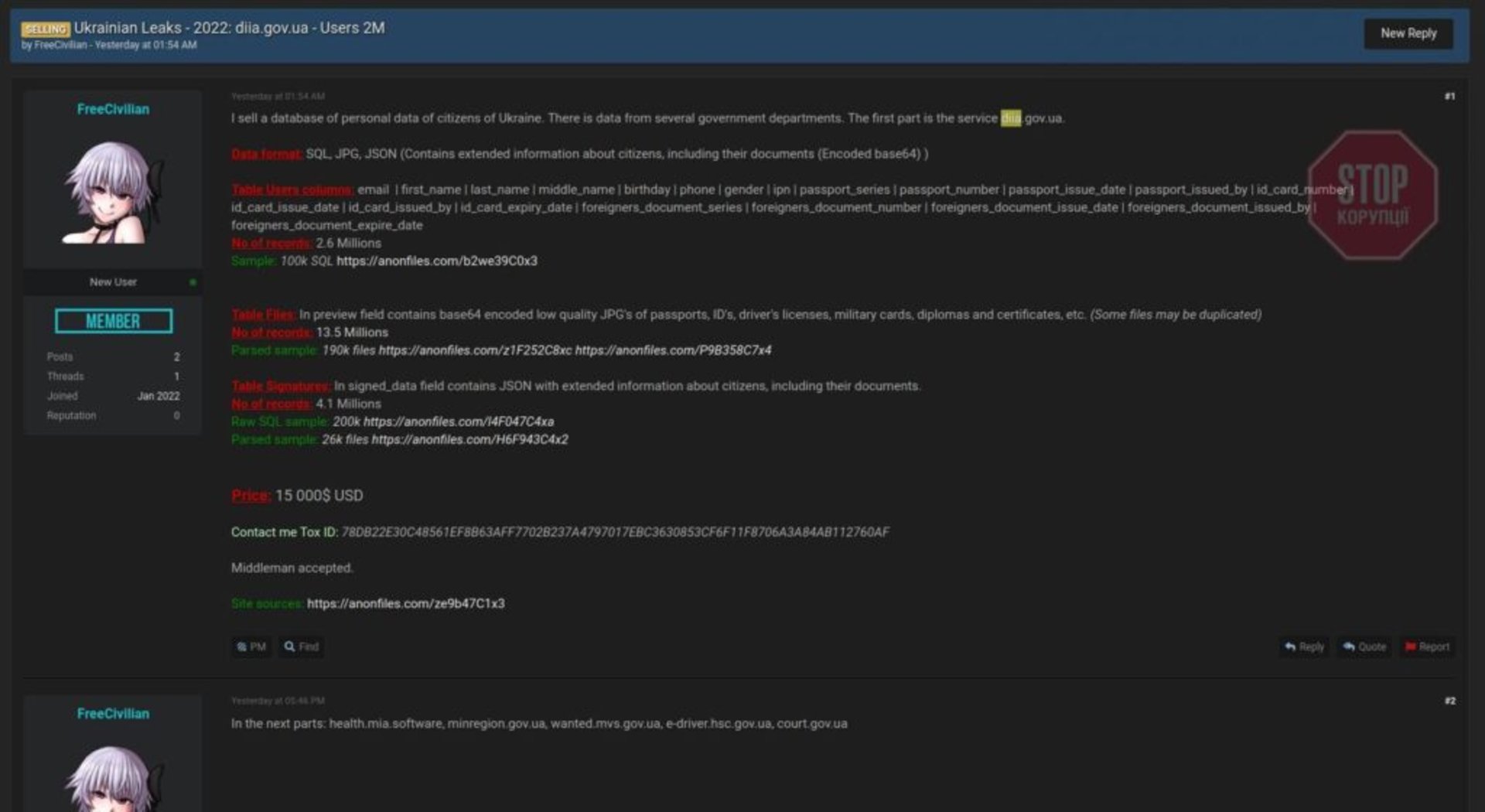Open anonfiles link ending P9B358C7x4
Screen dimensions: 1485x812
673,350
